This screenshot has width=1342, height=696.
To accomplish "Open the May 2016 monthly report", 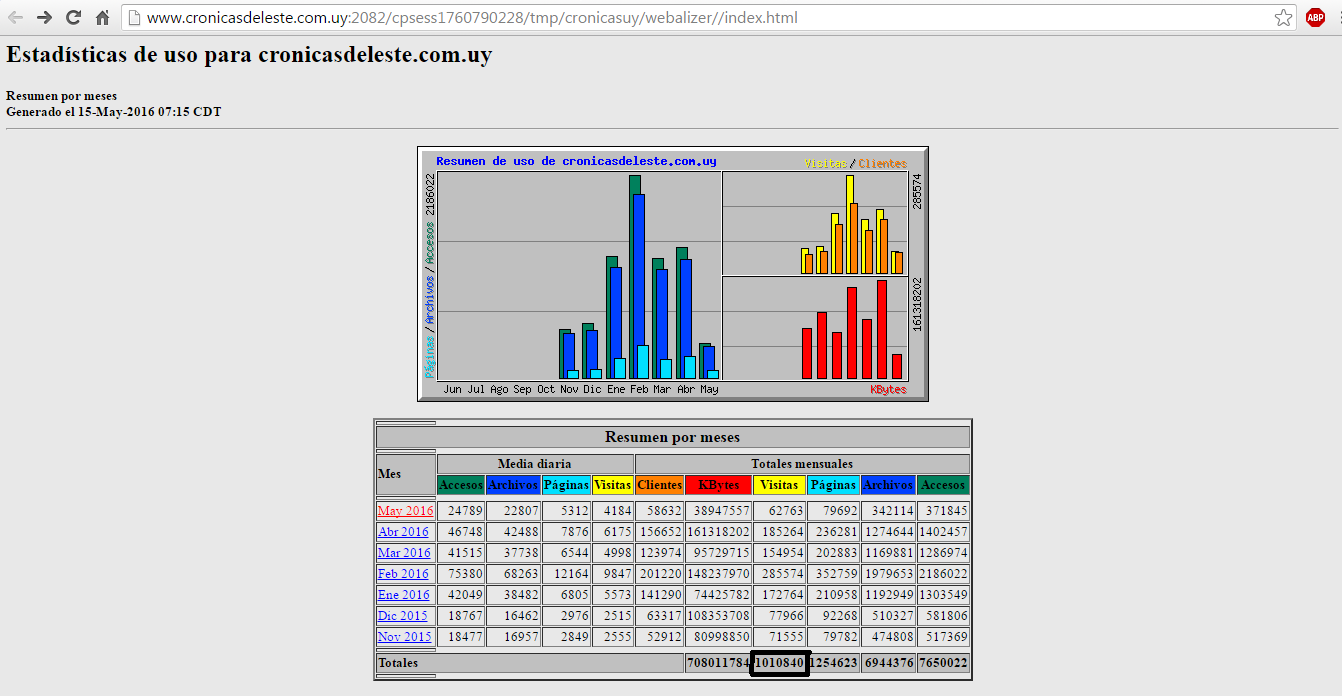I will point(405,511).
